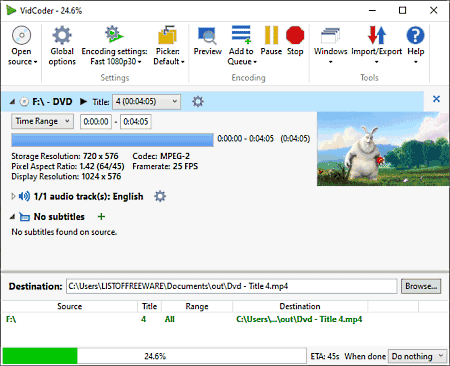Click the ETA: 45s status text
Image resolution: width=450 pixels, height=366 pixels.
[x=325, y=356]
